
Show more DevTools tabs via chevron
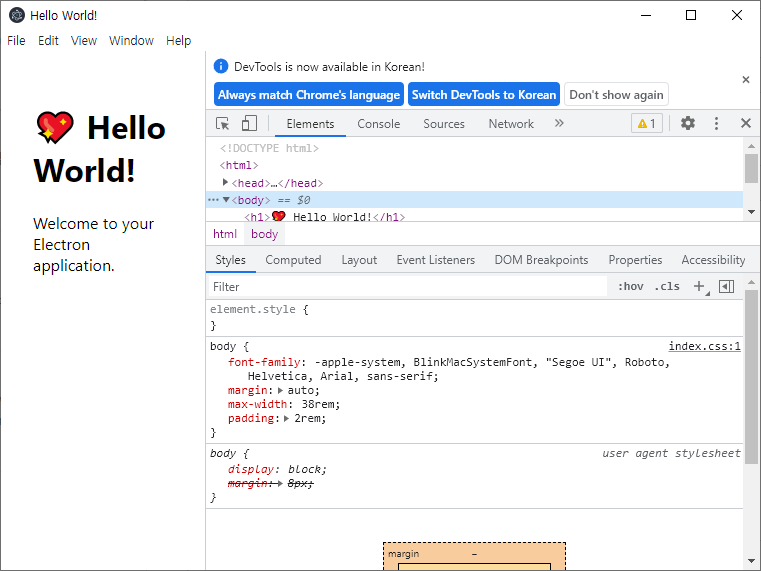click(x=559, y=123)
